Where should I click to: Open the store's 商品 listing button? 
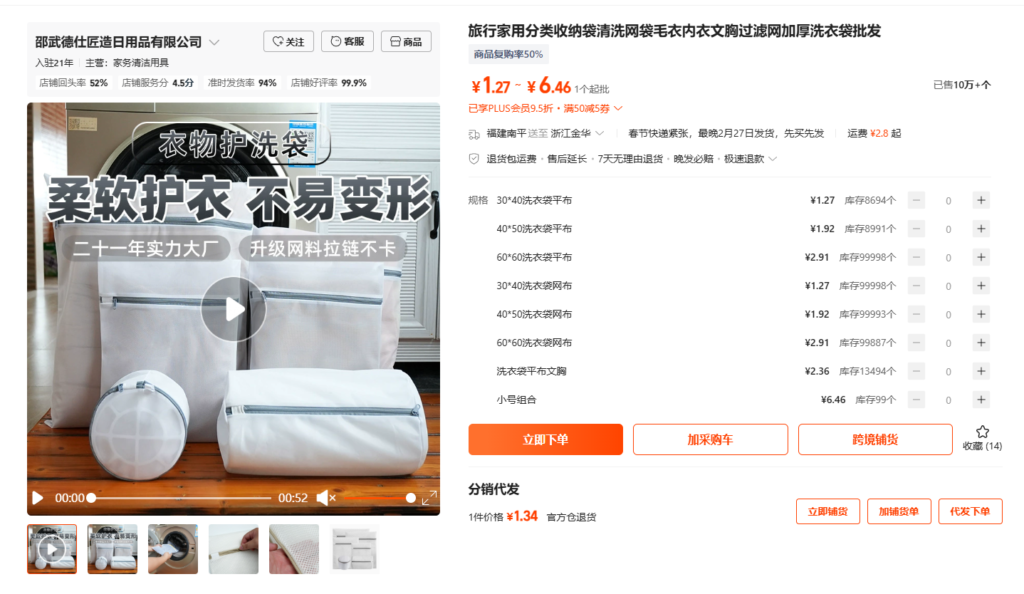(x=406, y=41)
